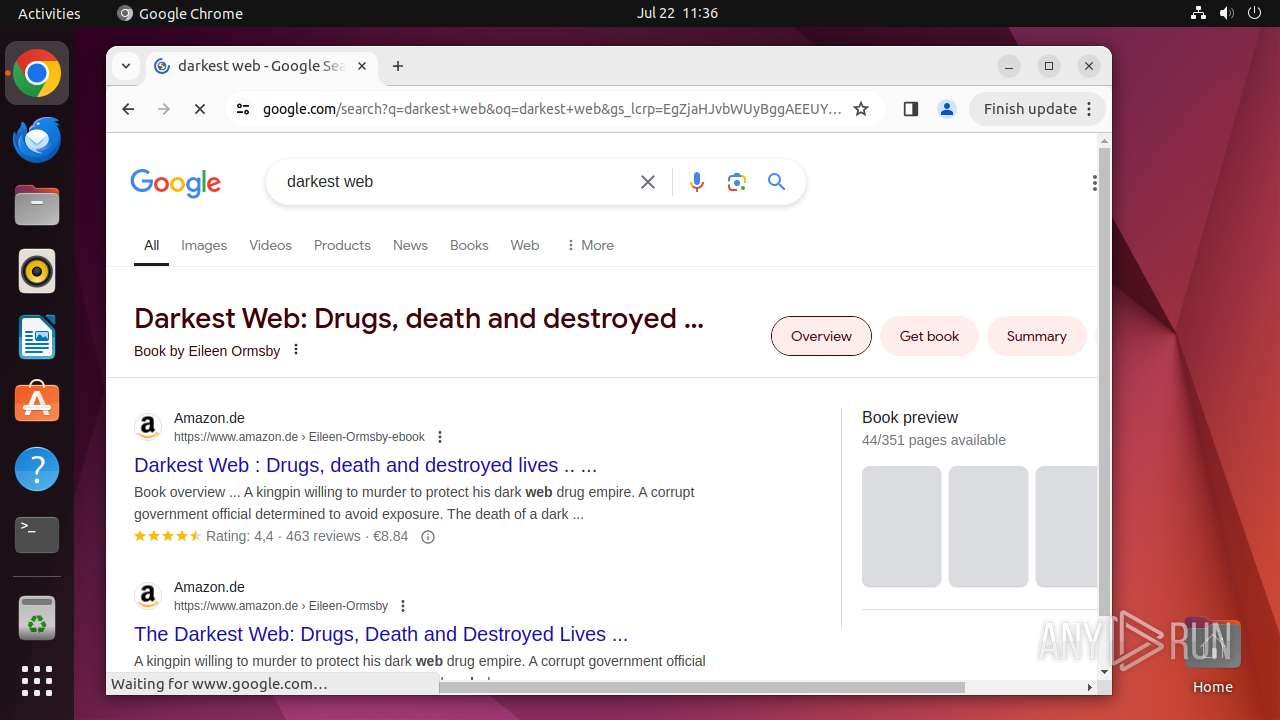The width and height of the screenshot is (1280, 720).
Task: Open more options for the book title
Action: click(295, 350)
